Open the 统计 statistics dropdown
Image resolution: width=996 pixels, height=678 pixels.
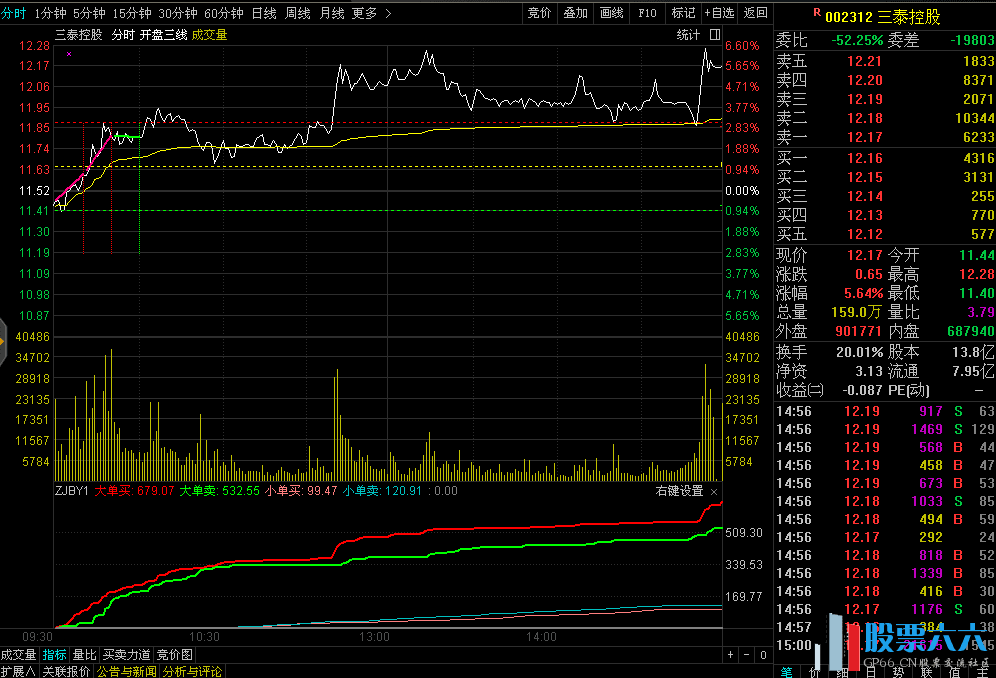point(688,34)
